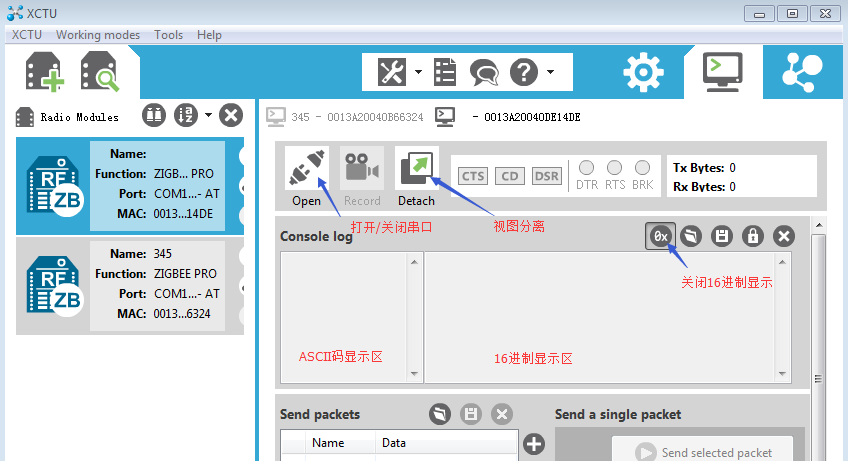Screen dimensions: 848x461
Task: Expand the sort options dropdown arrow
Action: (x=208, y=115)
